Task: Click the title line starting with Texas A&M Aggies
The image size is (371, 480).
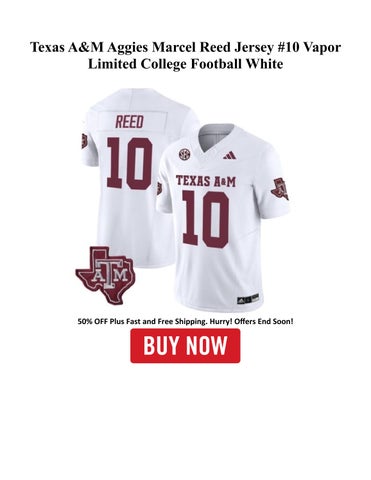Action: point(185,47)
